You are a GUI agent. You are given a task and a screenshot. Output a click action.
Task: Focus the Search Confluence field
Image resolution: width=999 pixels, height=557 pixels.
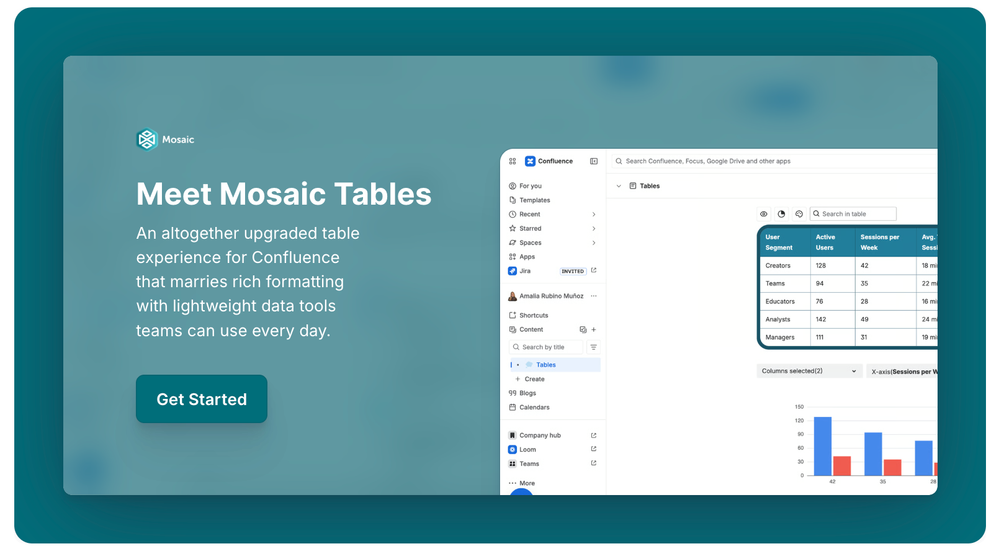tap(774, 161)
